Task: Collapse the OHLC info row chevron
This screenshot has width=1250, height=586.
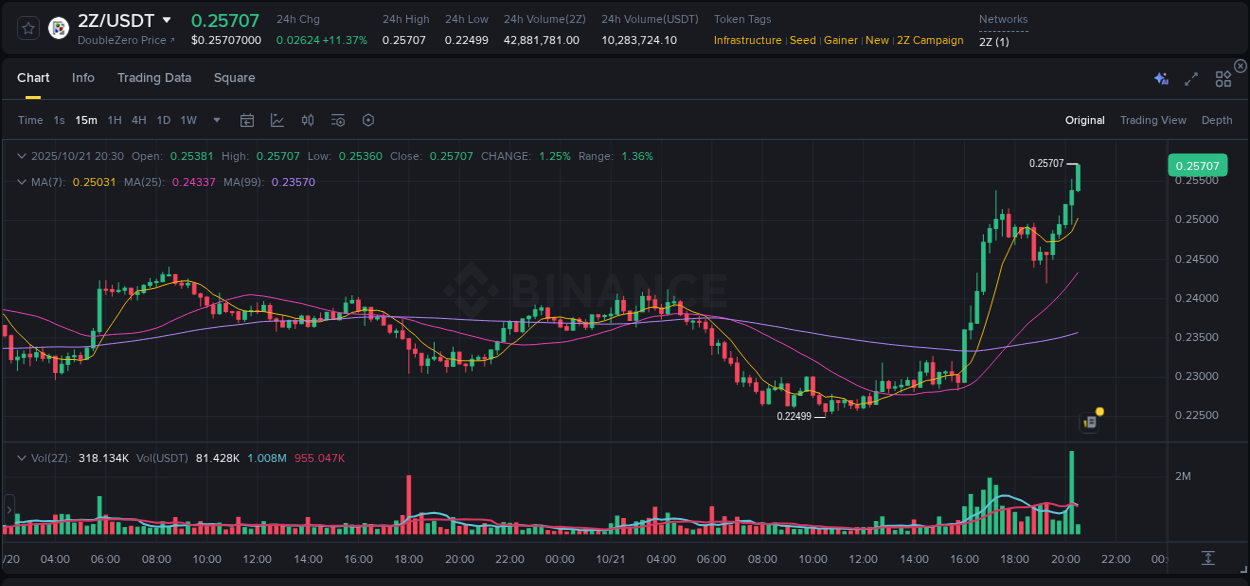Action: coord(22,156)
